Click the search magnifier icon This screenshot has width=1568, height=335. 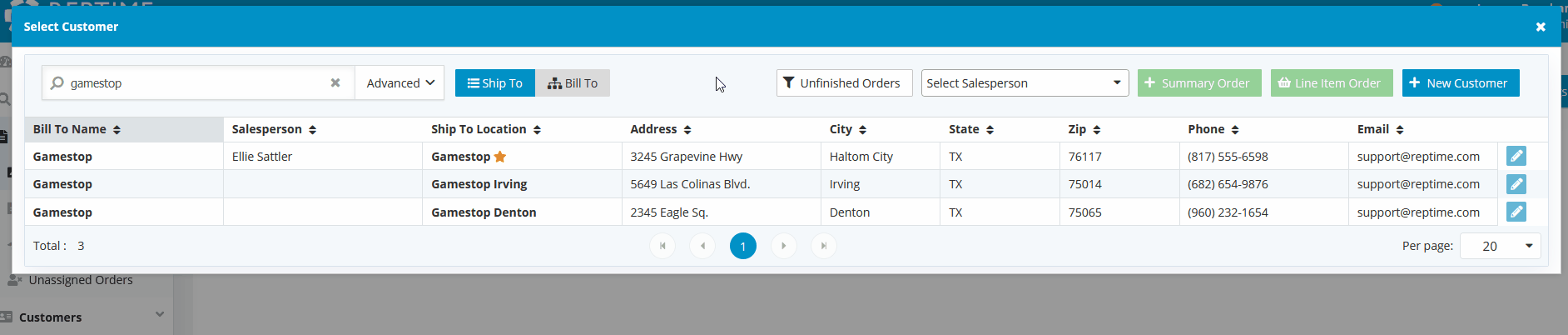[x=57, y=82]
